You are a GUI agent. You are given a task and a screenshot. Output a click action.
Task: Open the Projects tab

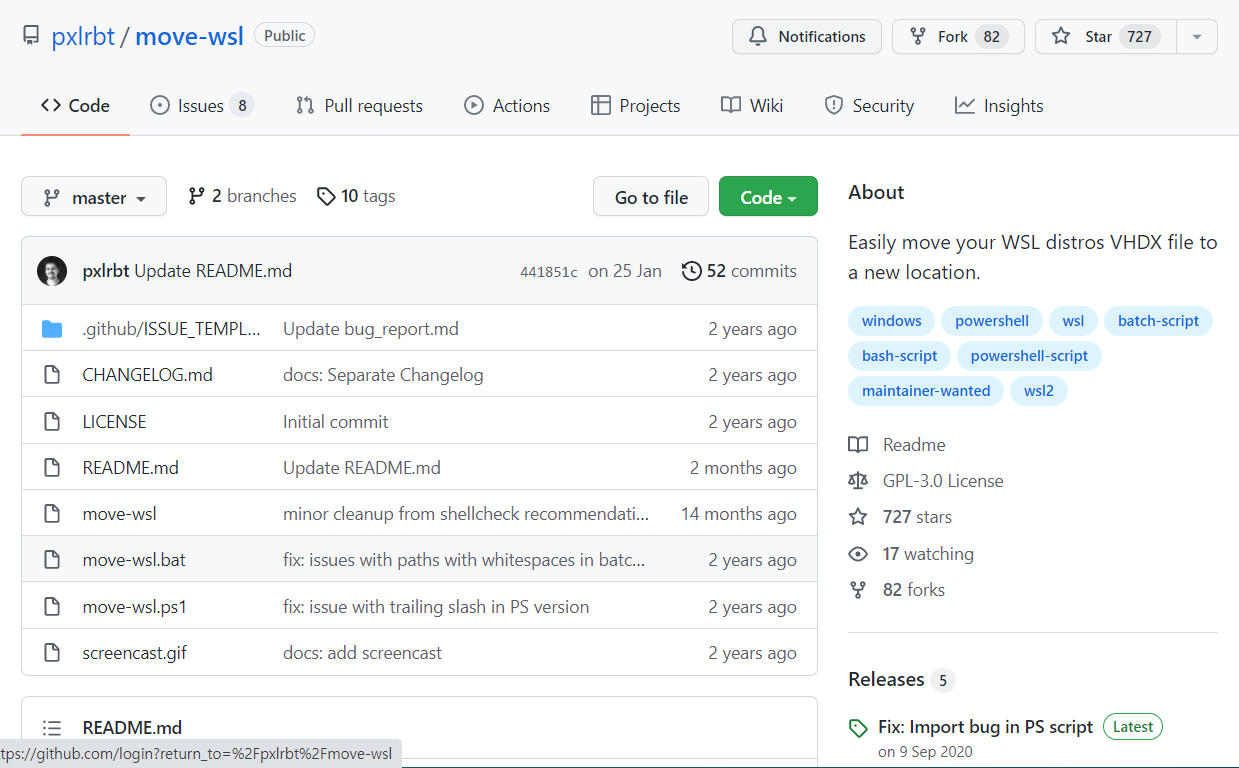click(x=635, y=106)
